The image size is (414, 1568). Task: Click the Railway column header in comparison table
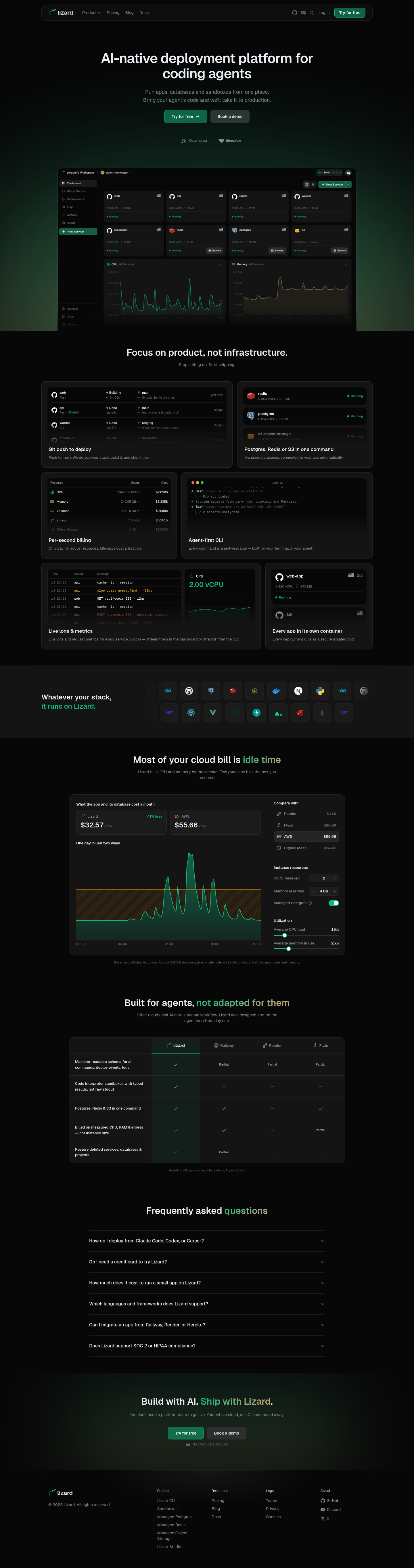tap(224, 1046)
